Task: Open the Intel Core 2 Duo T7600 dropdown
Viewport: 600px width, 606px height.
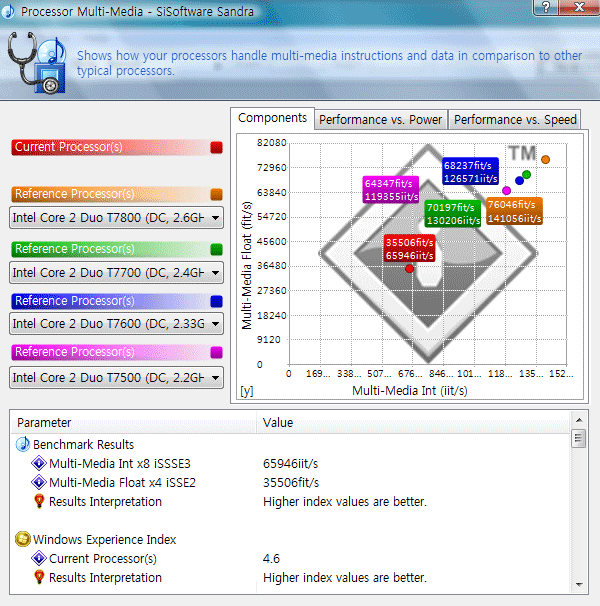Action: (x=116, y=324)
